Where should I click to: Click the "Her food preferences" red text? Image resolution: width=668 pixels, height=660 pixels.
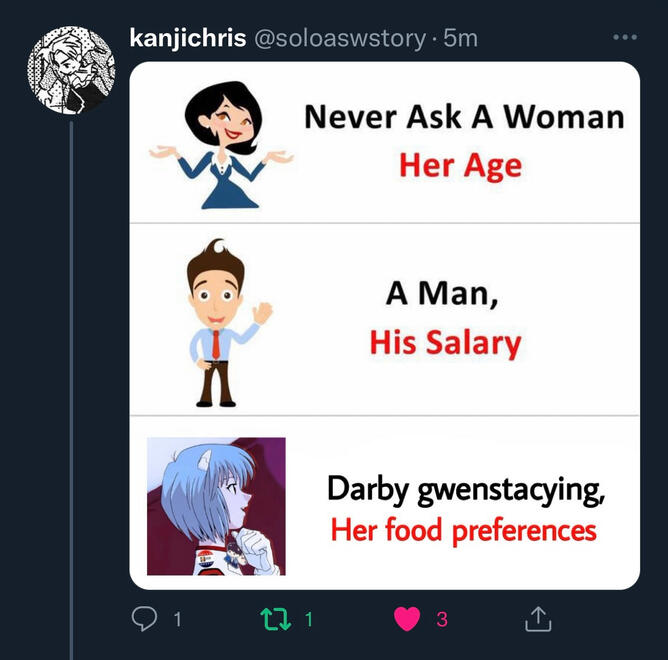pyautogui.click(x=463, y=529)
